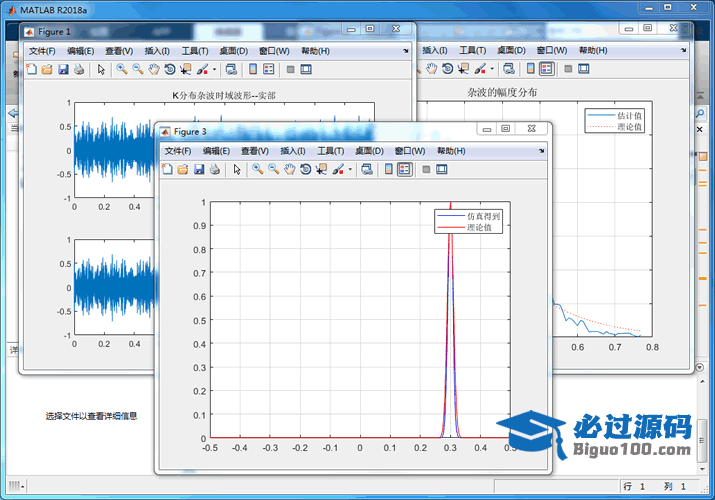The width and height of the screenshot is (715, 500).
Task: Print Figure 1 using the printer icon
Action: 79,69
